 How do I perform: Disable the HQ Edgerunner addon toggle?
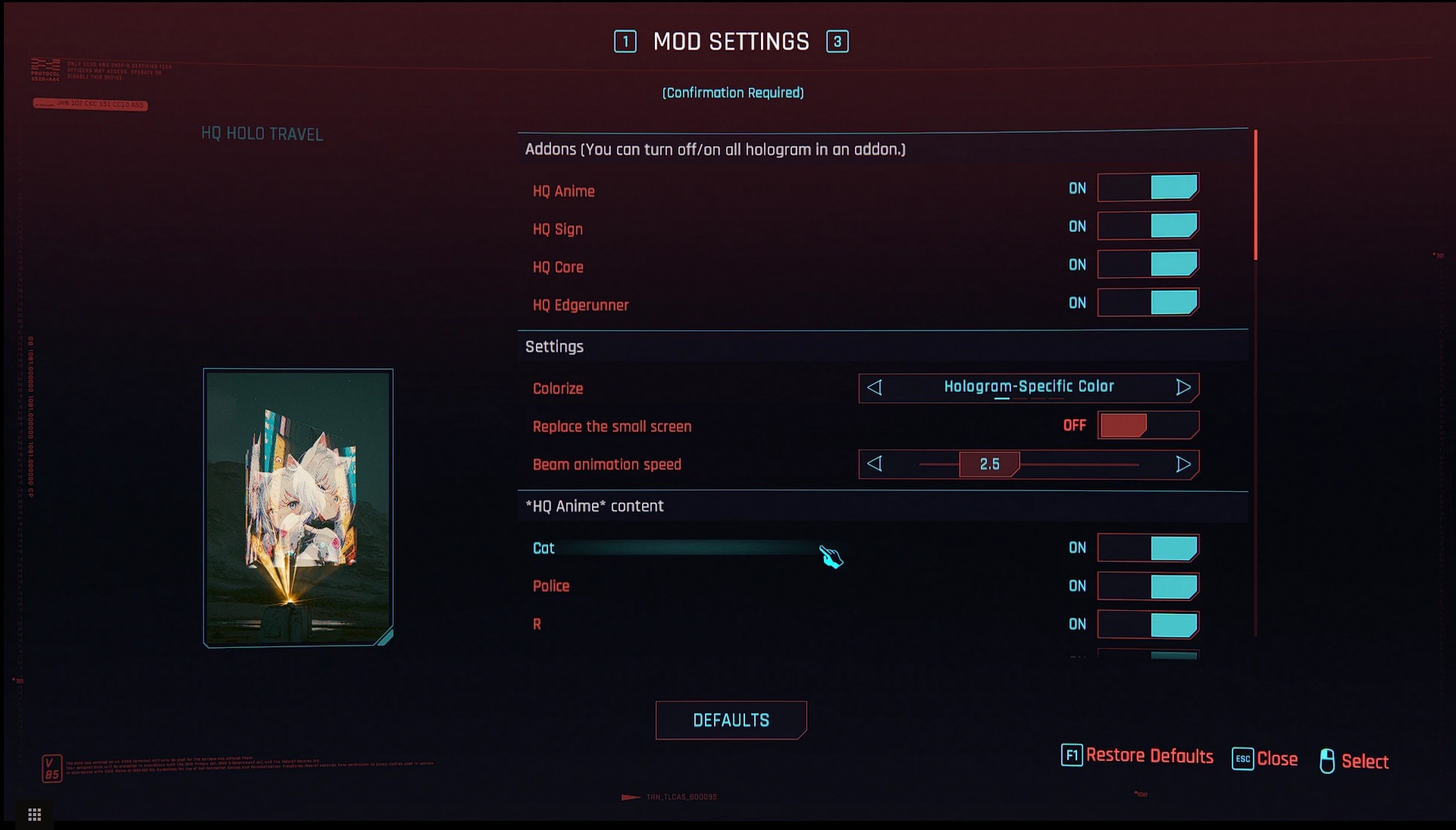click(1148, 303)
